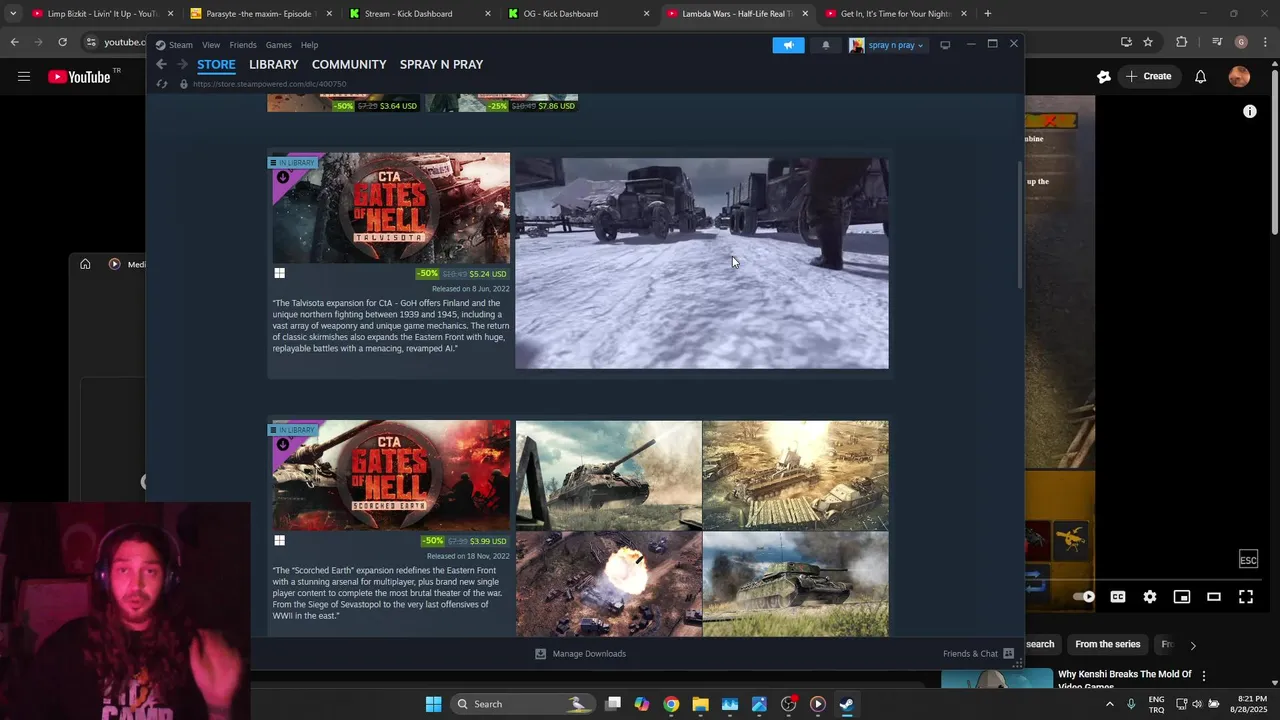Open the Help menu in Steam
Screen dimensions: 1280x720
[x=310, y=45]
